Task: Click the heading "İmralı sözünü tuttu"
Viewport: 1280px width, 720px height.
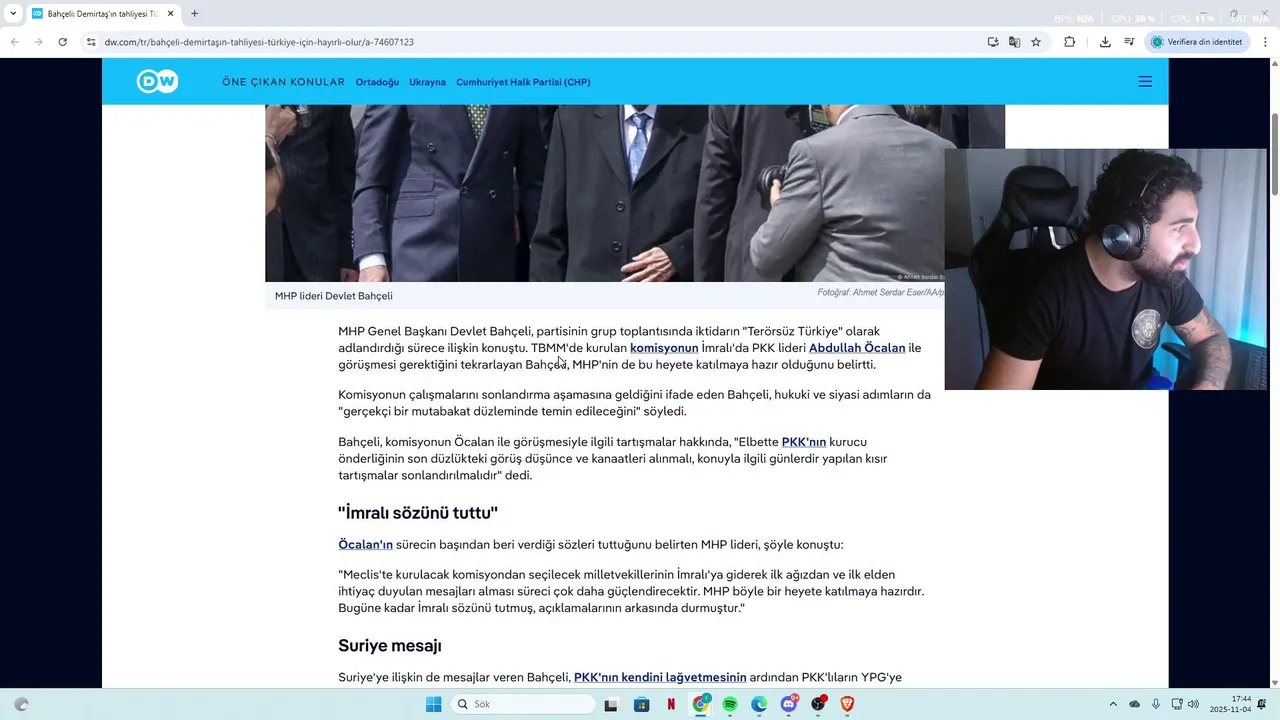Action: point(418,513)
